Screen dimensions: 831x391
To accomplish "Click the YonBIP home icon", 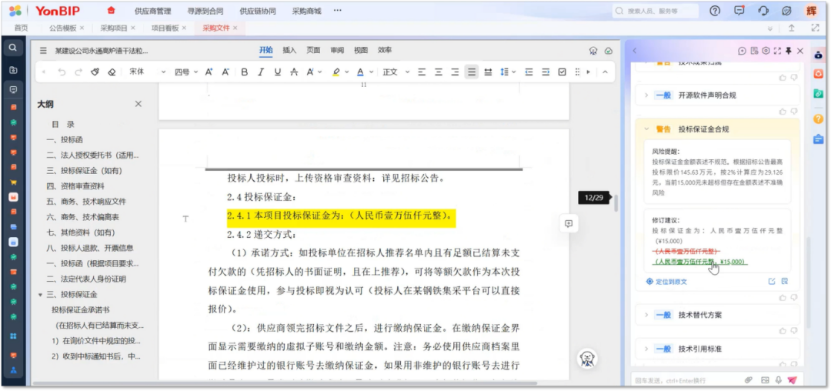I will coord(111,11).
